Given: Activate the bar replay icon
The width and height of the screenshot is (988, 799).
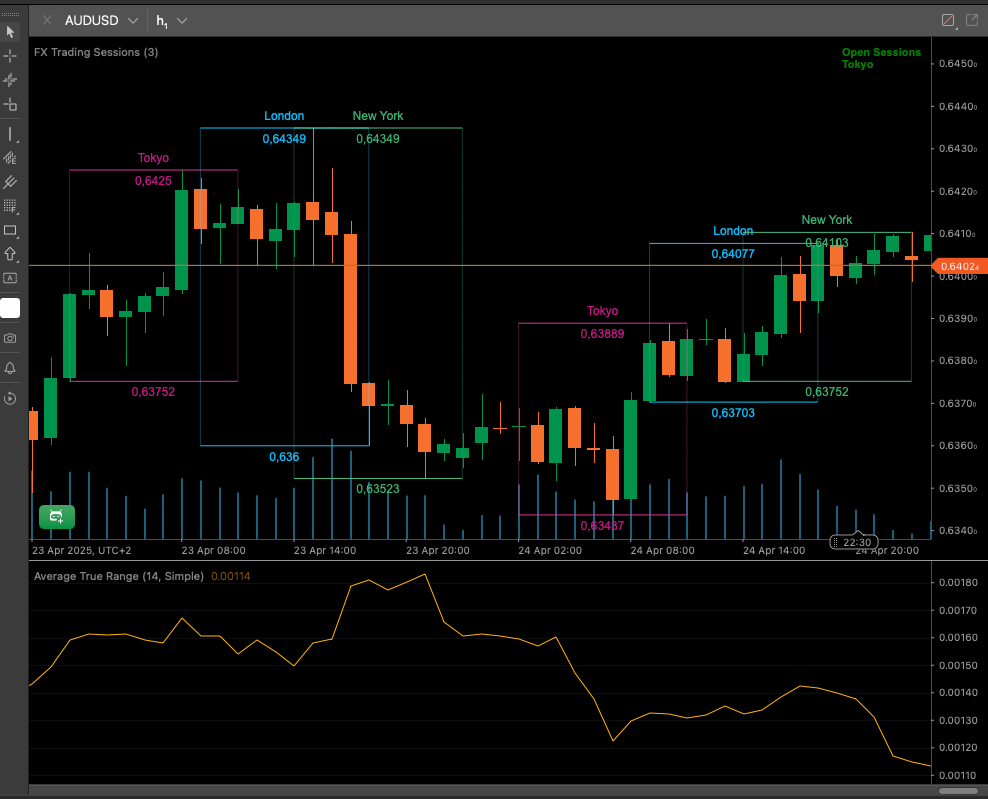Looking at the screenshot, I should click(10, 398).
